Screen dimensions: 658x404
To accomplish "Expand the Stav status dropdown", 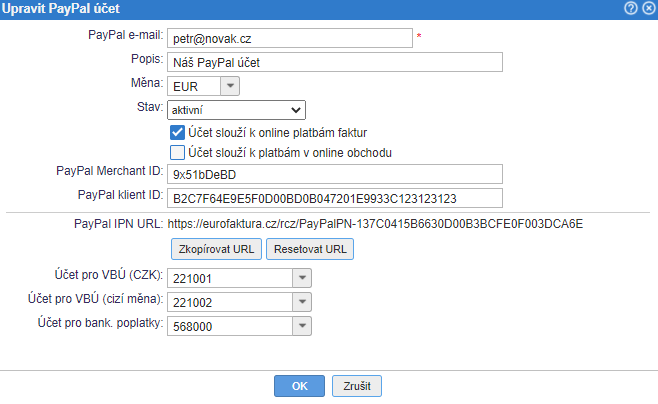I will point(295,109).
